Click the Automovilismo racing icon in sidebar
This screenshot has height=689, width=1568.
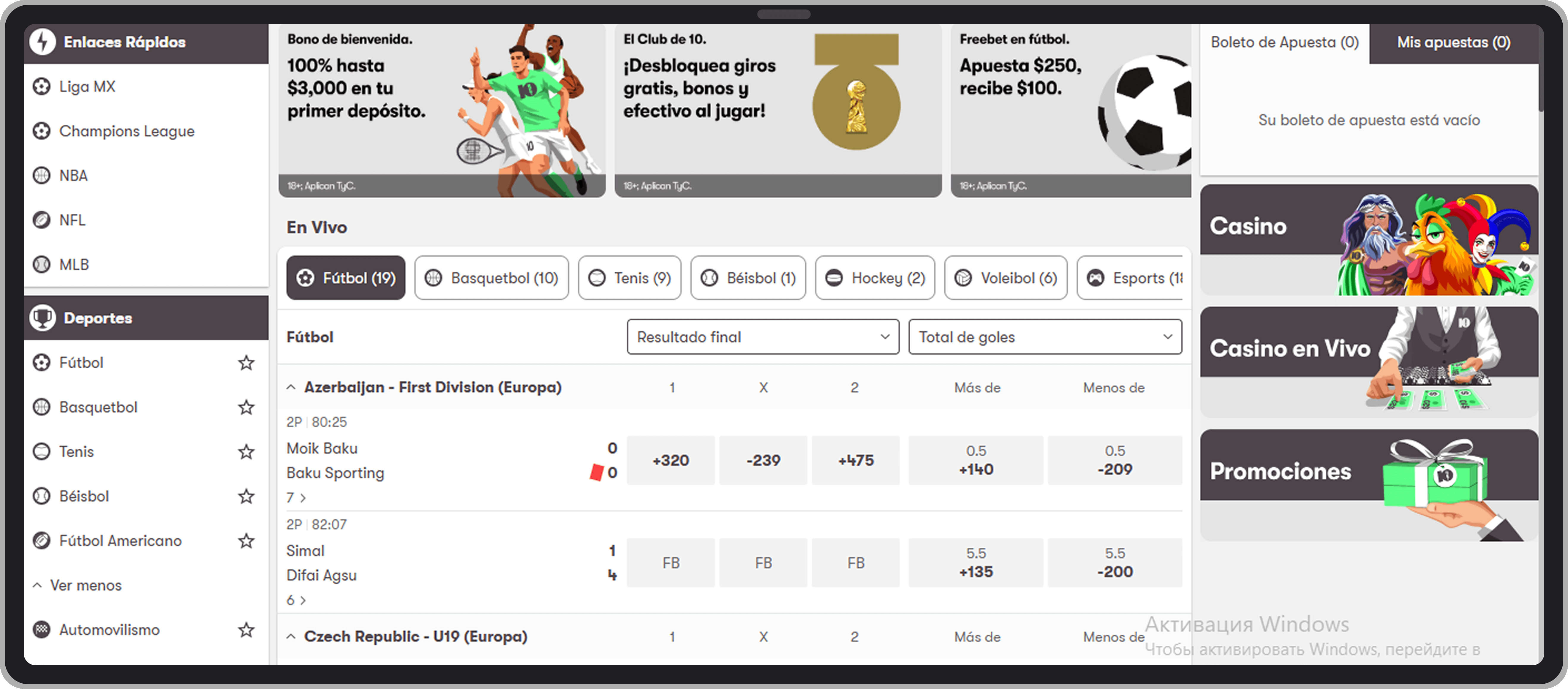pyautogui.click(x=41, y=629)
